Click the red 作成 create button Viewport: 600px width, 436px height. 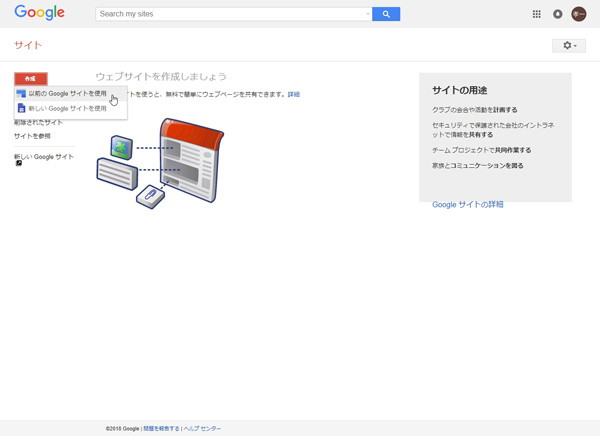pos(31,79)
